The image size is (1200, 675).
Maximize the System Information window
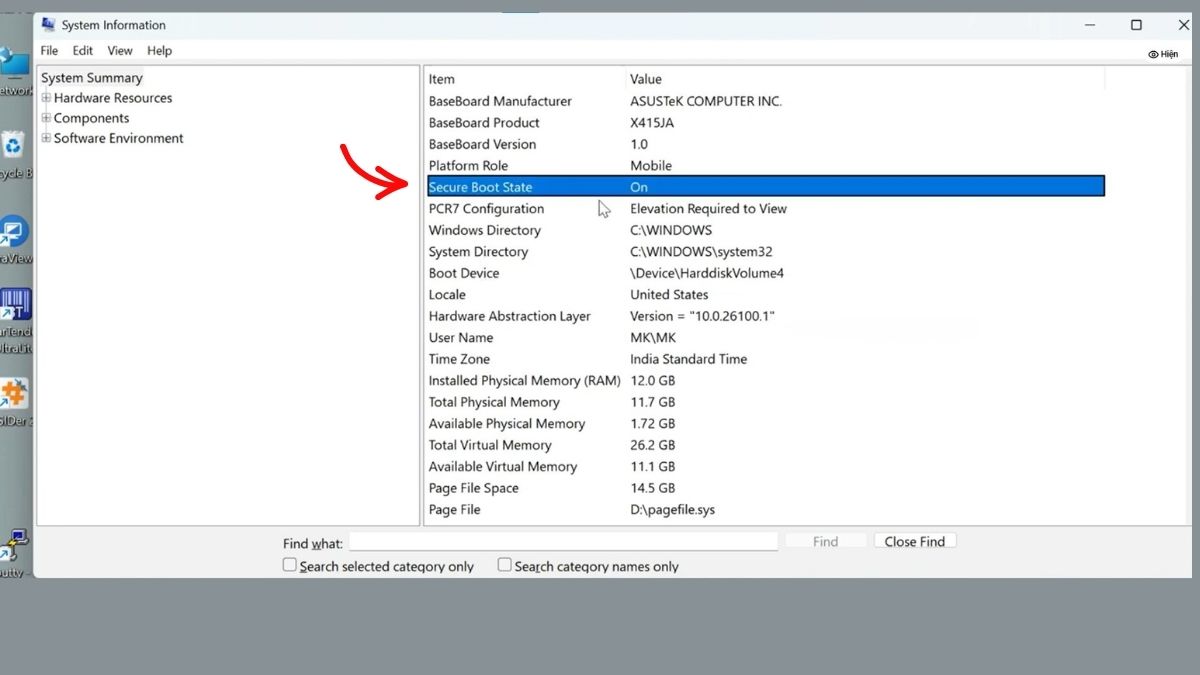tap(1136, 25)
